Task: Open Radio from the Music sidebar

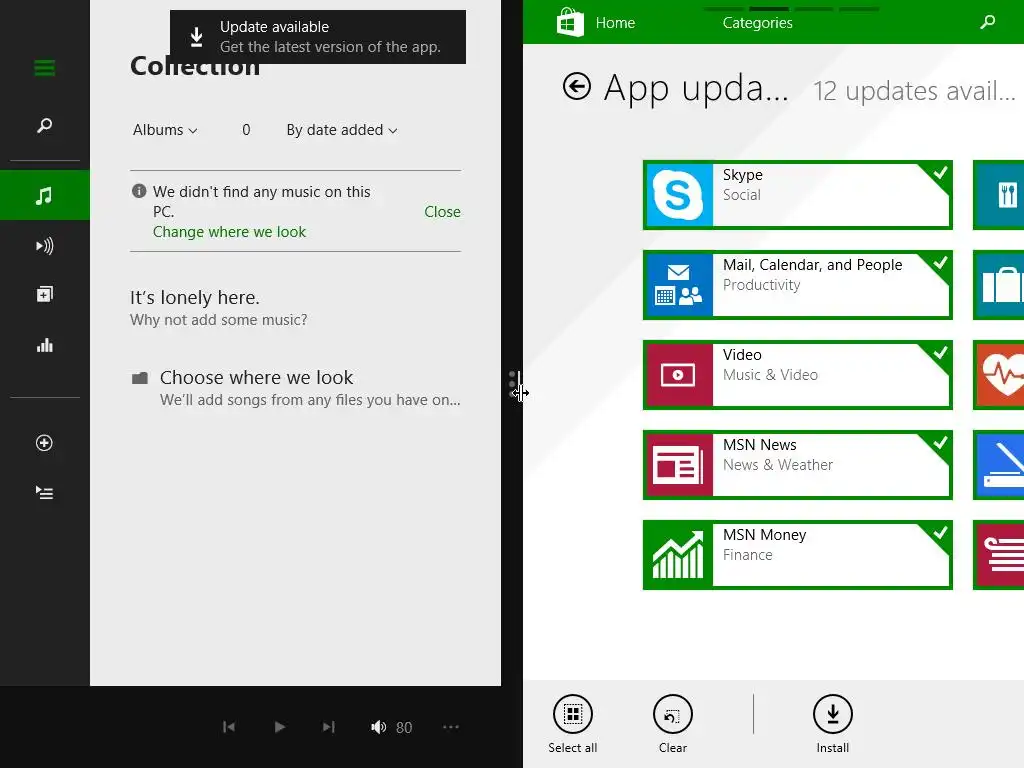Action: (44, 246)
